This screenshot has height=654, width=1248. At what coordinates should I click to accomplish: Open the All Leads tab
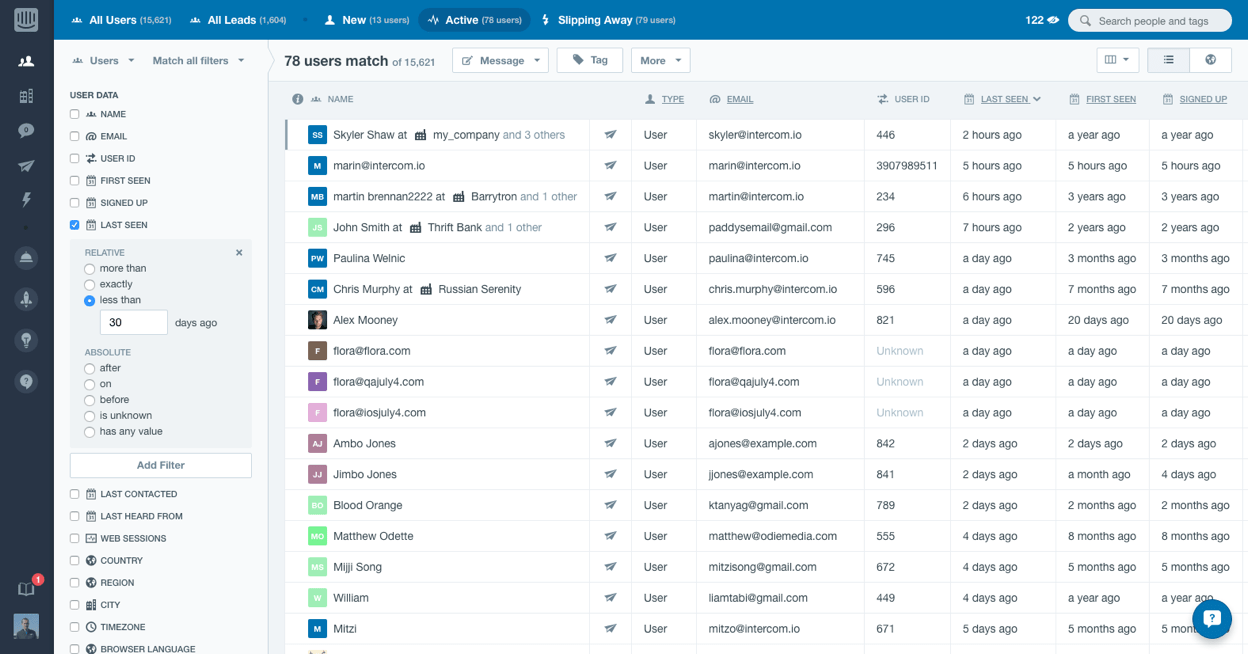[237, 19]
